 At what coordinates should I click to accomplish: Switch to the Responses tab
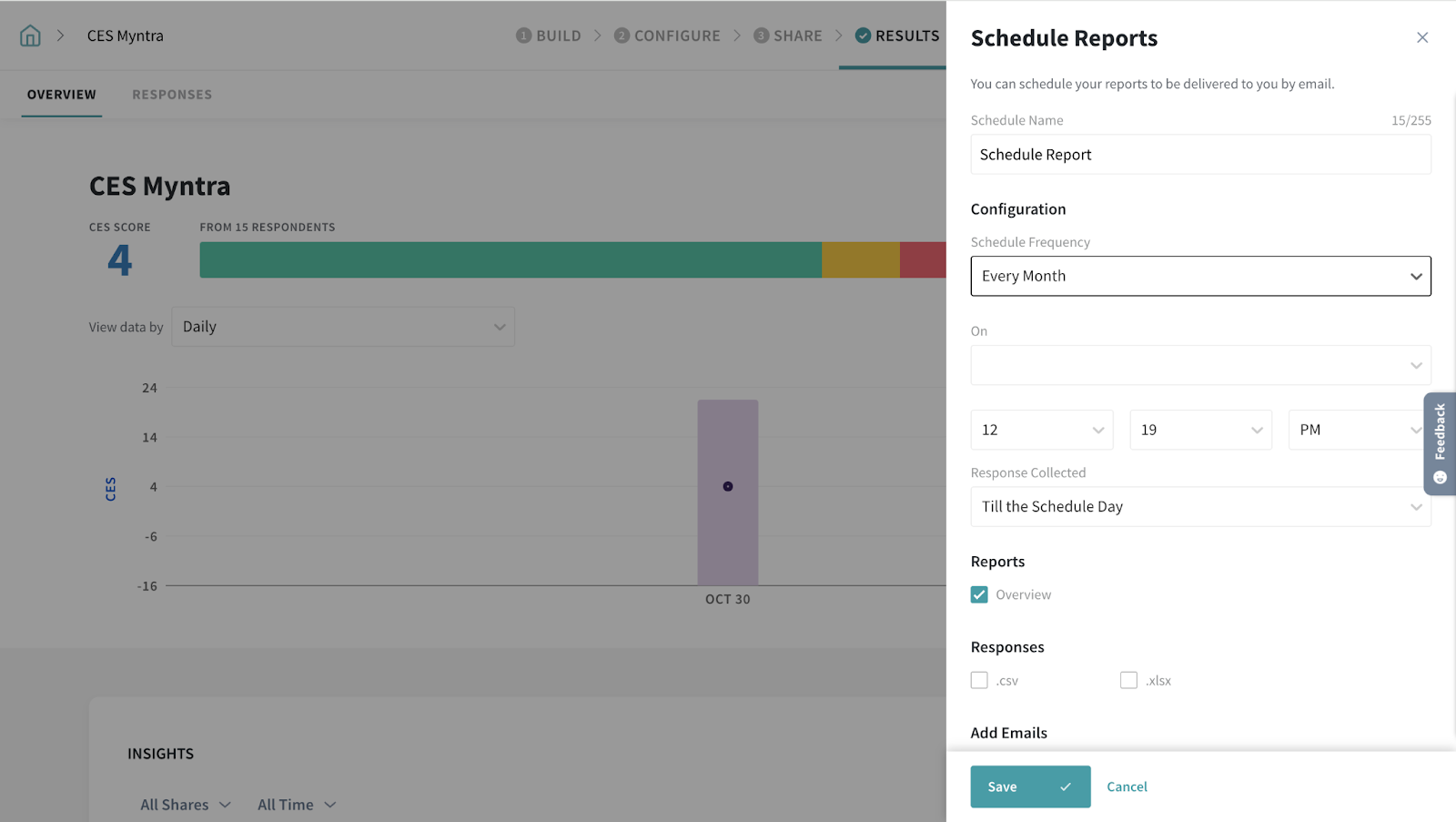point(172,95)
